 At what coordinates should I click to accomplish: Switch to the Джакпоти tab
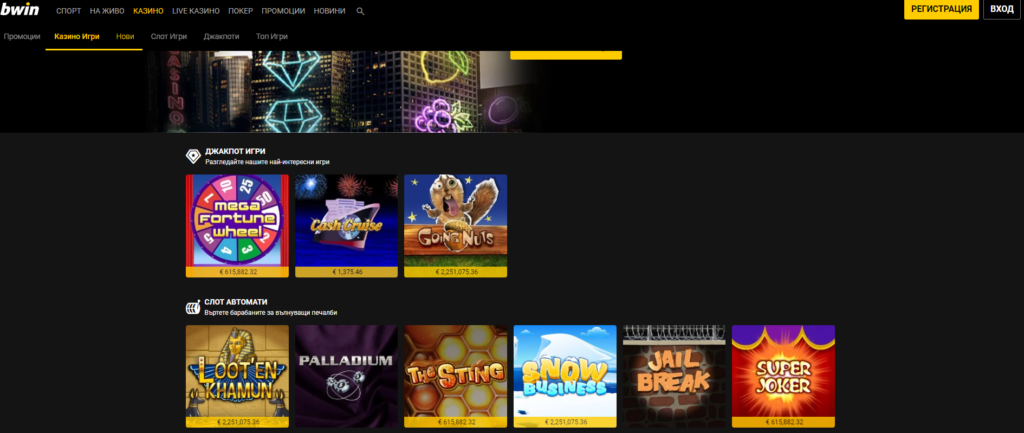coord(221,36)
